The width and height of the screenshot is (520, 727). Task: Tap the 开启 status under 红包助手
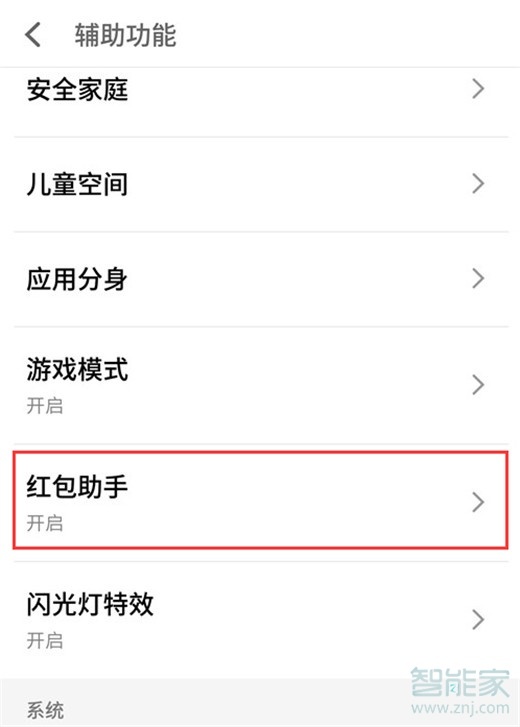click(45, 523)
